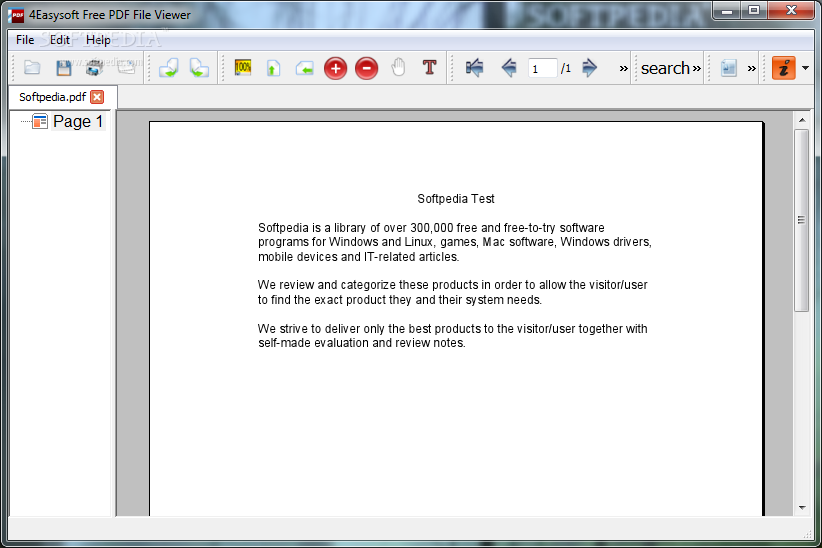Click the orange info icon
Screen dimensions: 822x548
pyautogui.click(x=784, y=68)
